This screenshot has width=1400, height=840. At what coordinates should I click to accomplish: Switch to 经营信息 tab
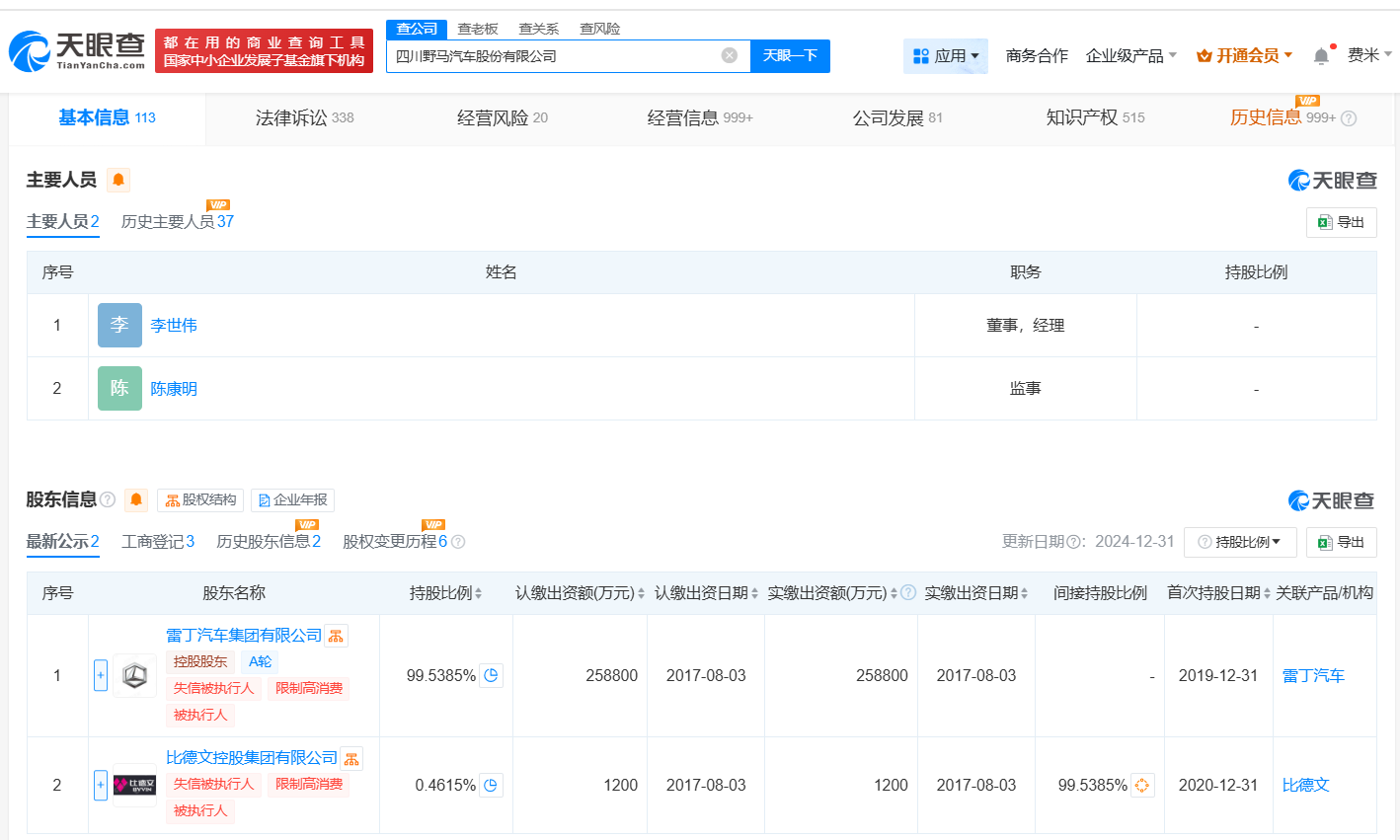700,118
